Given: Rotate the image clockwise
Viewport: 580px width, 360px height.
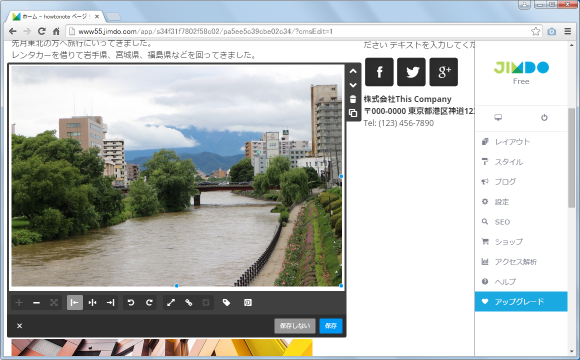Looking at the screenshot, I should tap(149, 303).
